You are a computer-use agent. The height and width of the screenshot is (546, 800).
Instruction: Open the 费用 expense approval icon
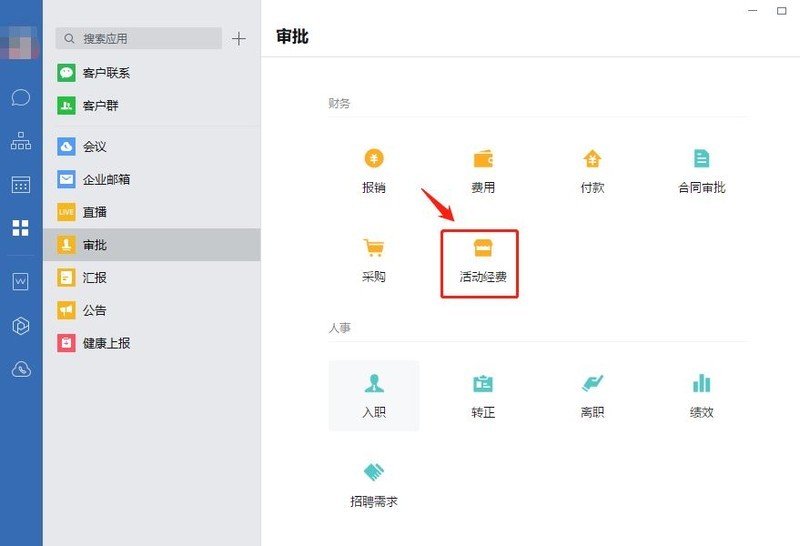pos(483,160)
